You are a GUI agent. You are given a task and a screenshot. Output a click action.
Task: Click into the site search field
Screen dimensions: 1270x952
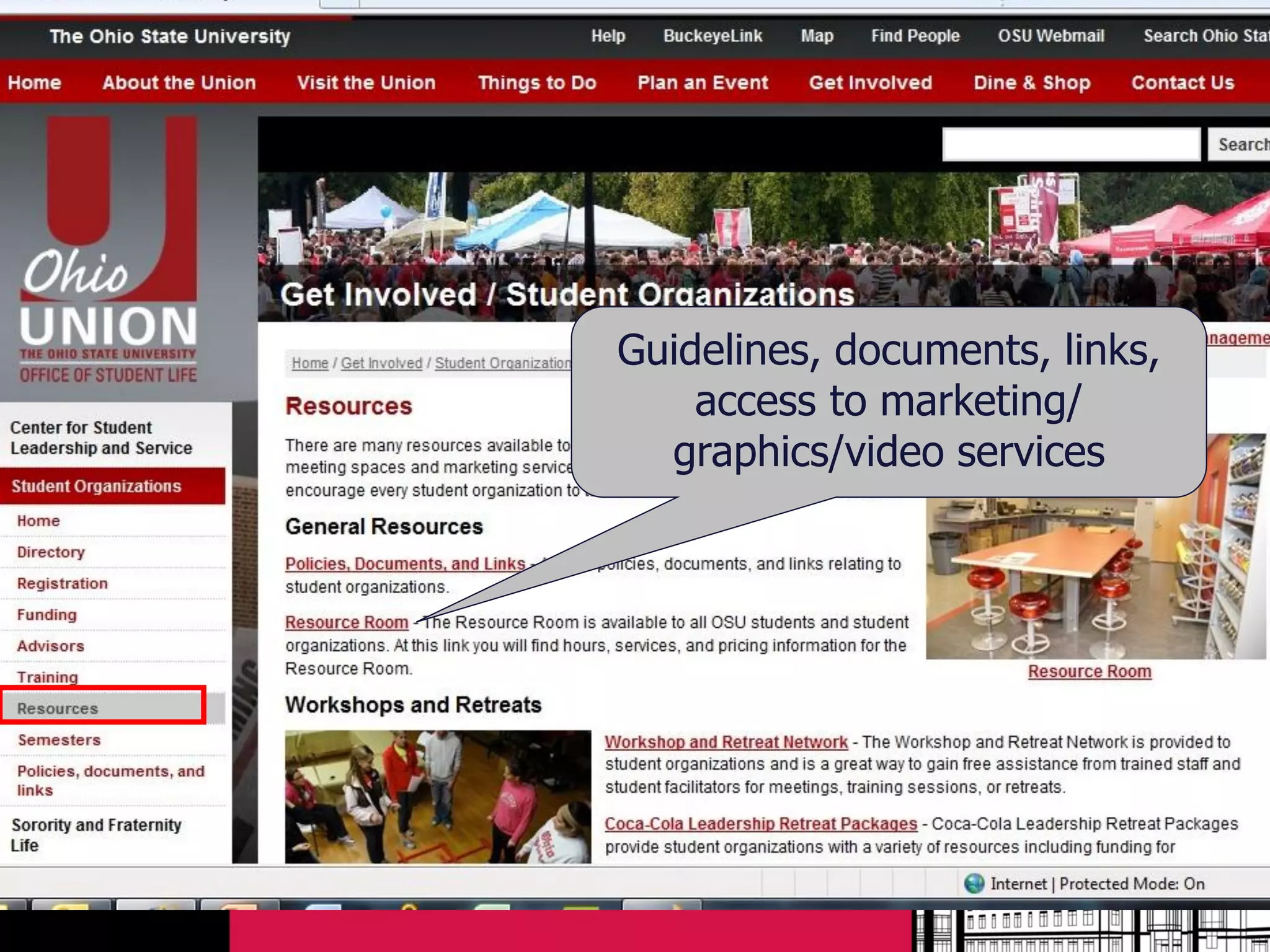pos(1071,144)
